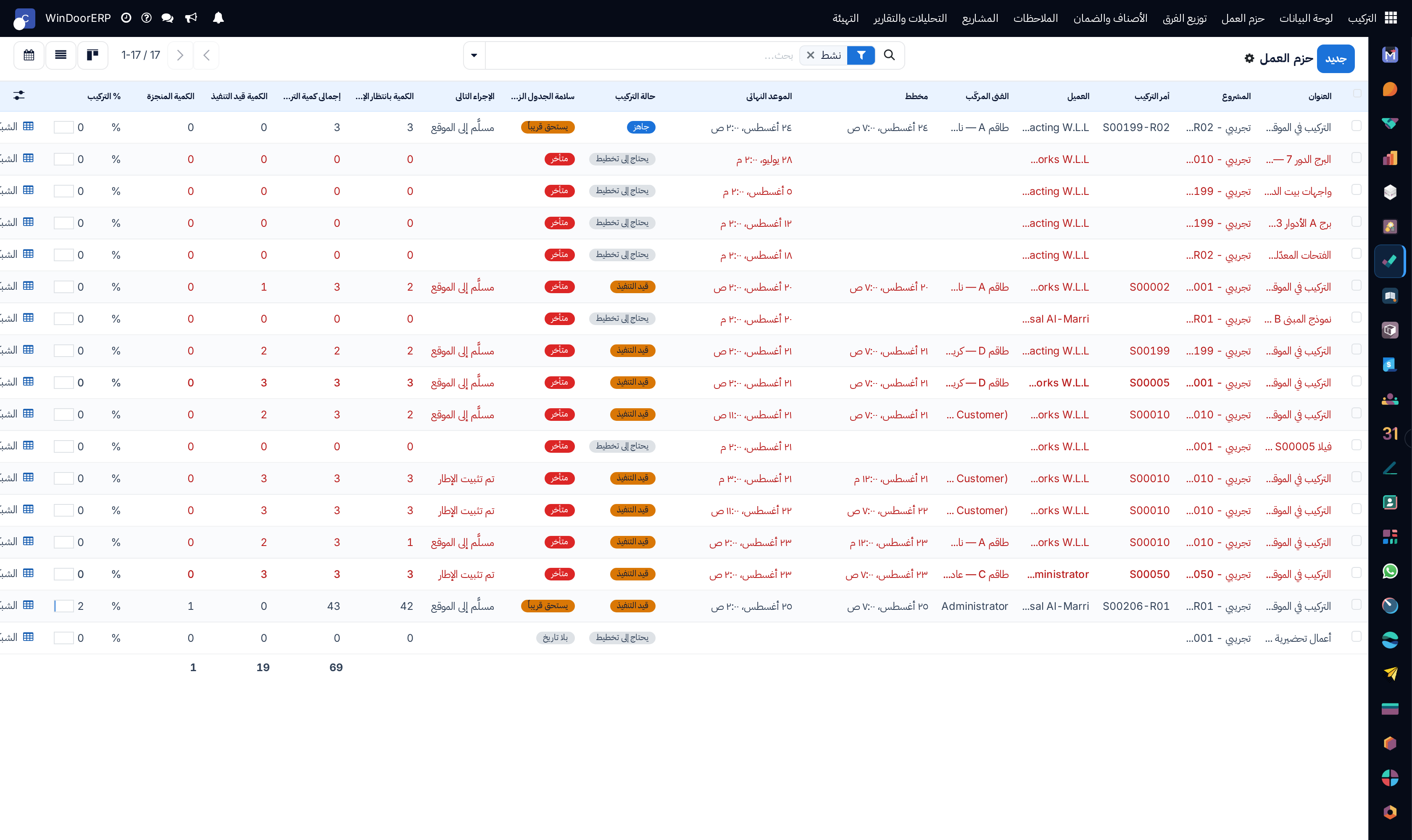Open the bar chart Sales app in sidebar
The height and width of the screenshot is (840, 1412).
[1390, 158]
